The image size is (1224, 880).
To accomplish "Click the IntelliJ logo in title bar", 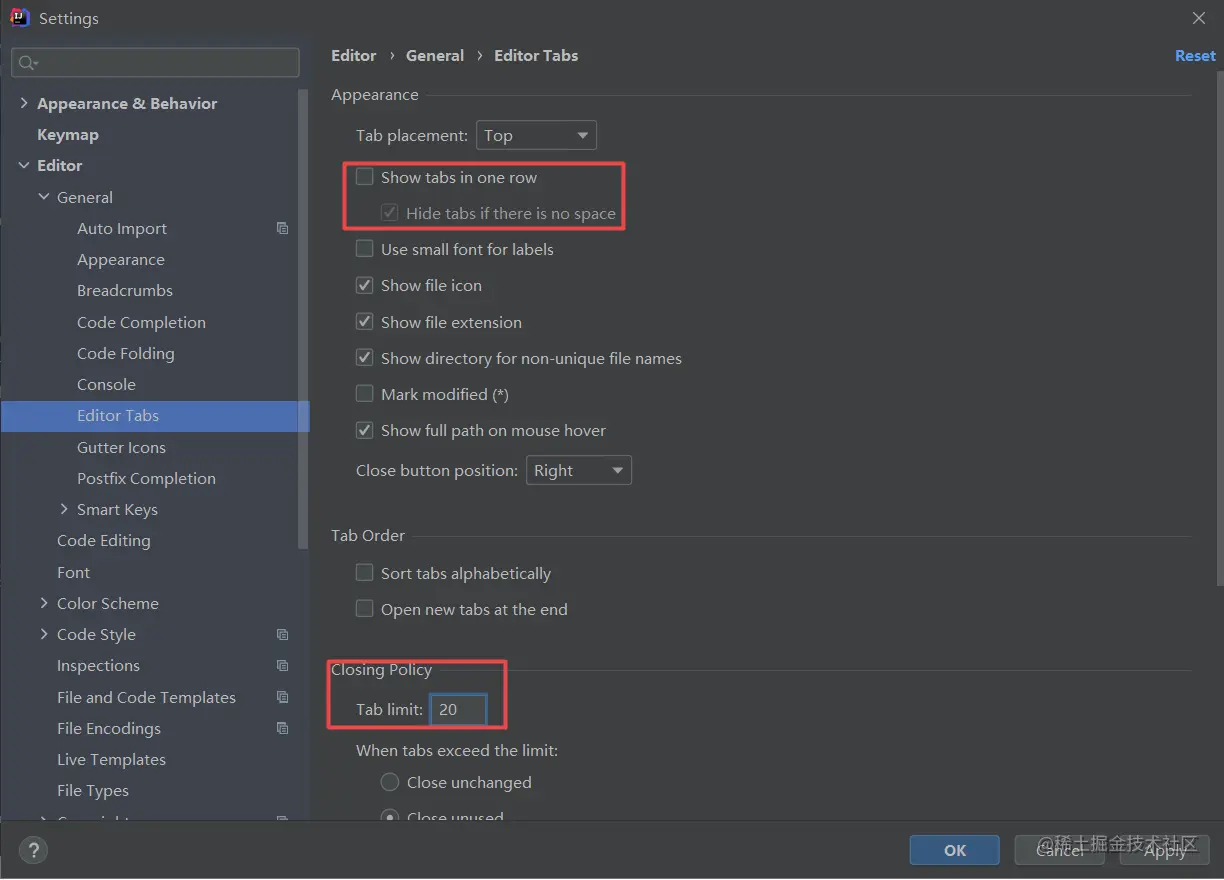I will pos(19,18).
